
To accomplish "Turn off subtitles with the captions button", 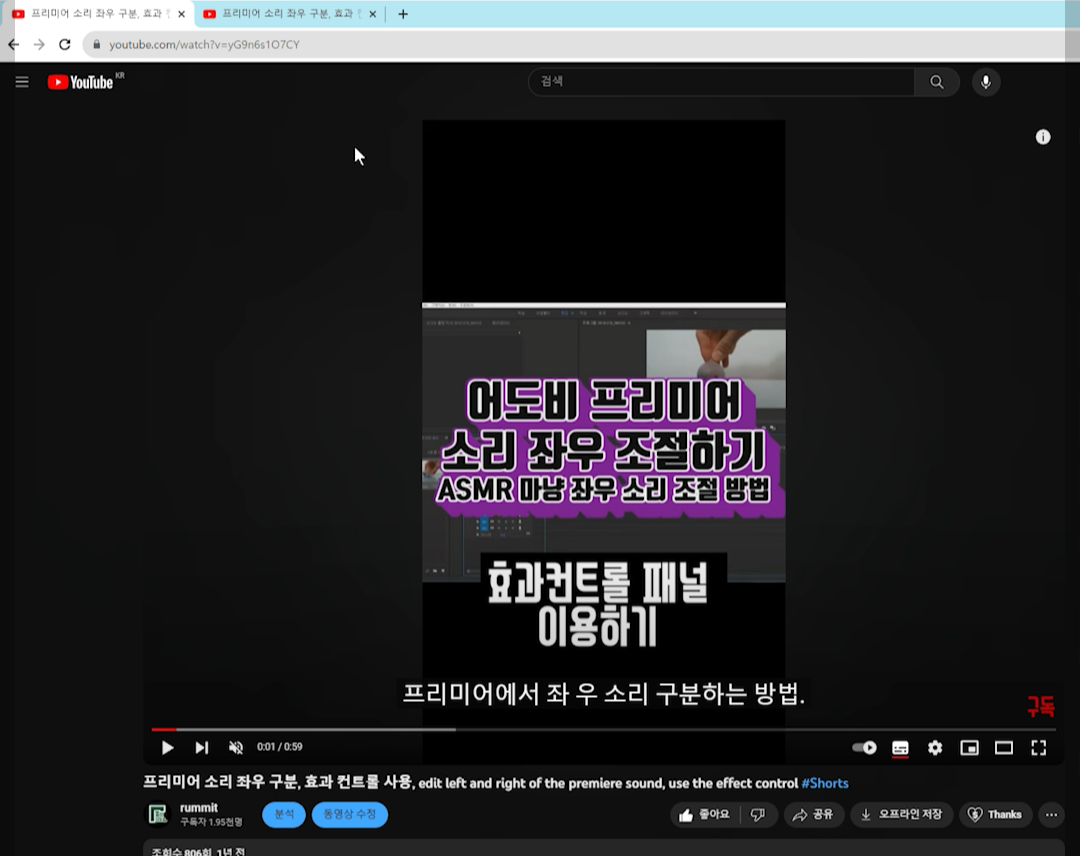I will 900,748.
